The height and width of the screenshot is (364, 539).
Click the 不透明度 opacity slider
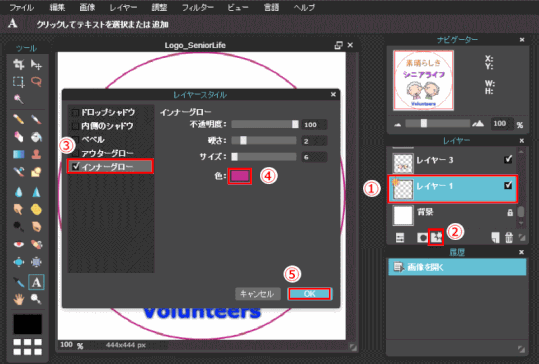coord(265,124)
